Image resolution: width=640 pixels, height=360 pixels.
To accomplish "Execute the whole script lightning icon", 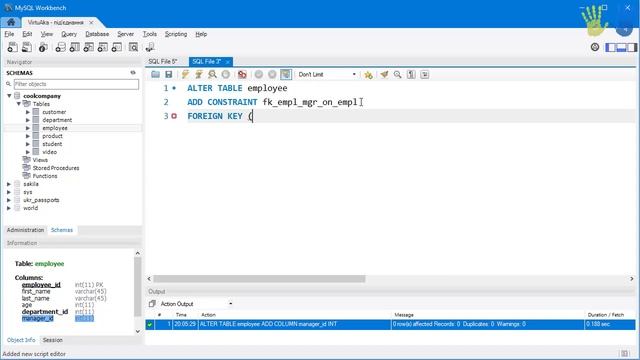I will [x=185, y=74].
